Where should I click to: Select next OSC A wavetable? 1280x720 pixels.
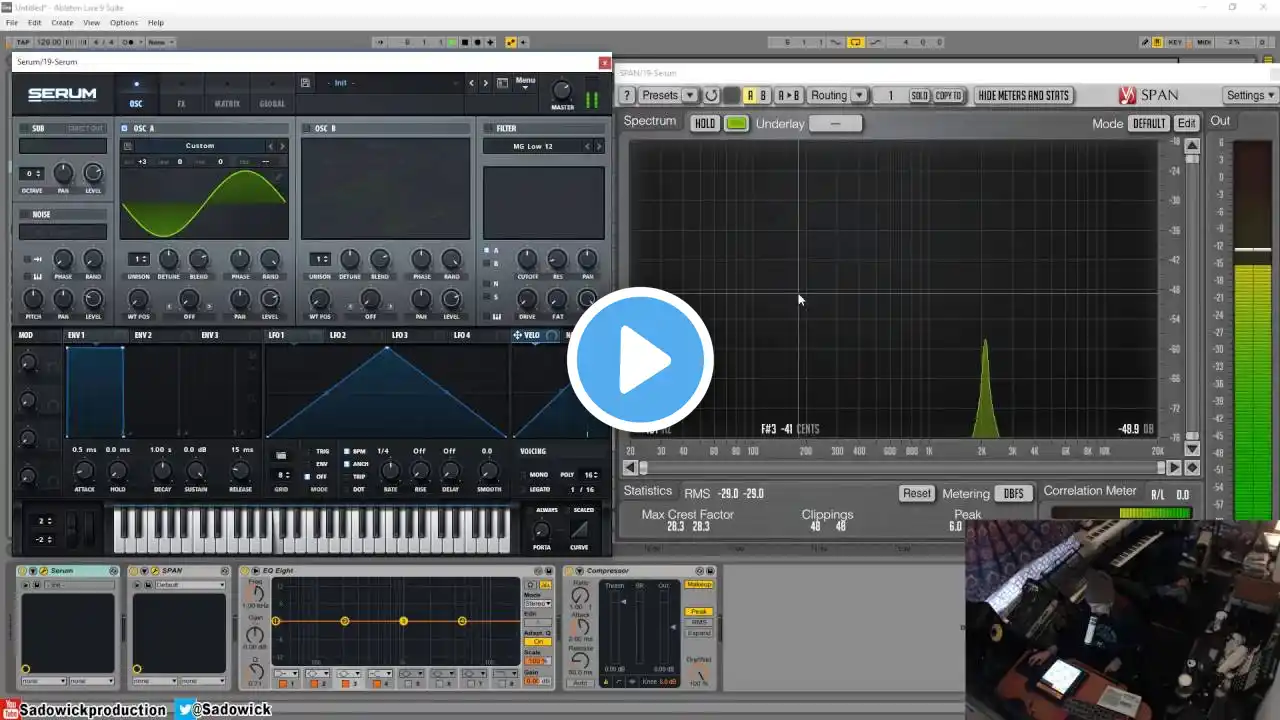282,146
